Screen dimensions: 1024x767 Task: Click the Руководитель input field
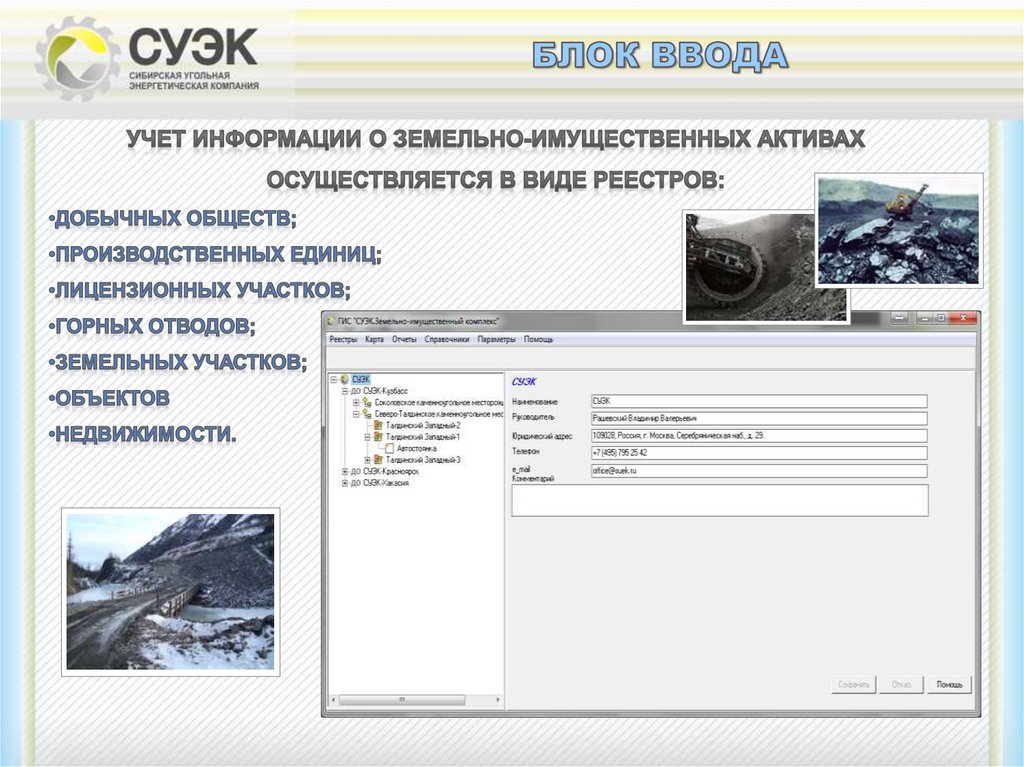pyautogui.click(x=759, y=419)
